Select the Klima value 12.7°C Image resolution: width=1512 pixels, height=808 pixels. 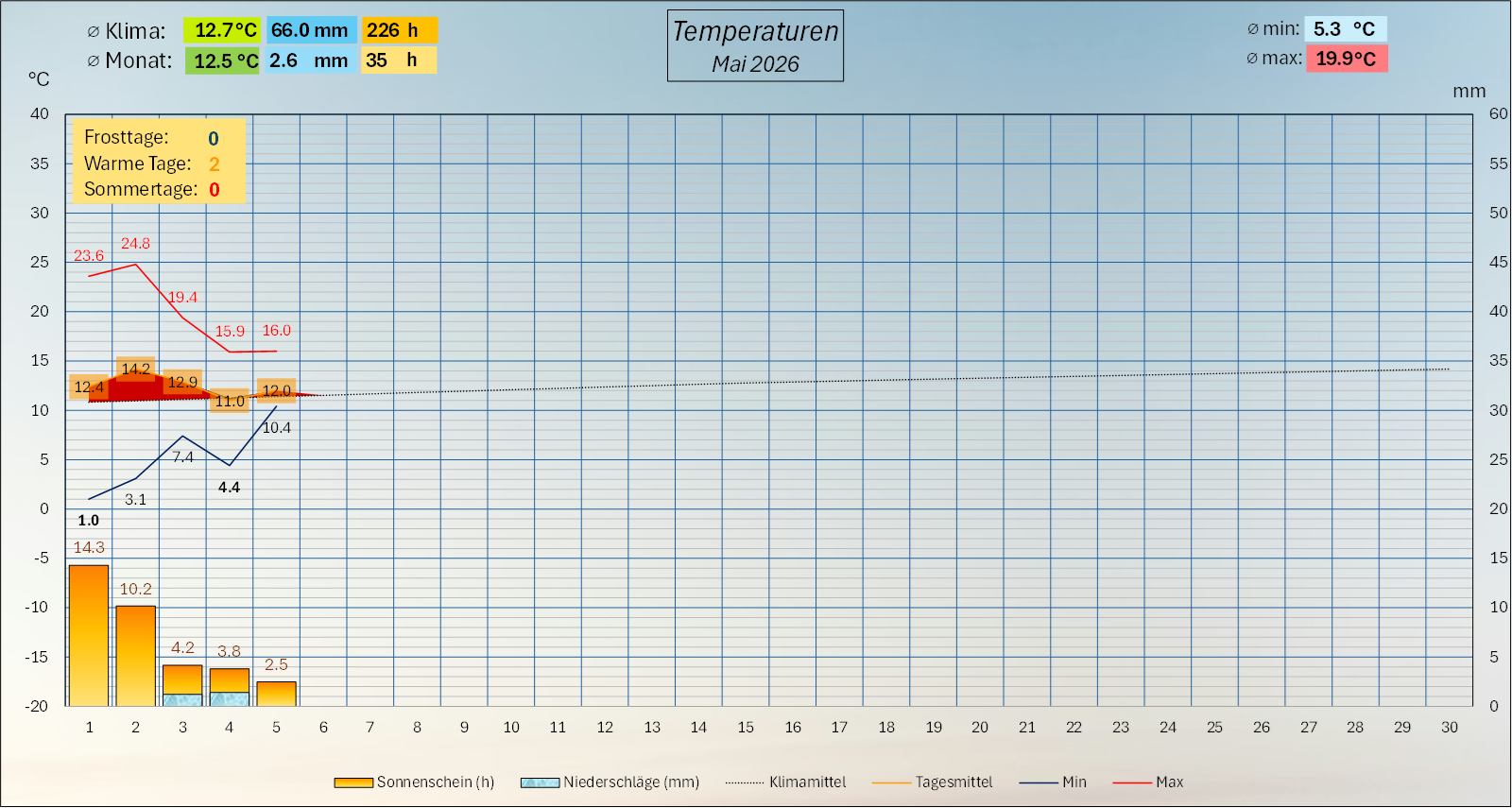(x=221, y=30)
